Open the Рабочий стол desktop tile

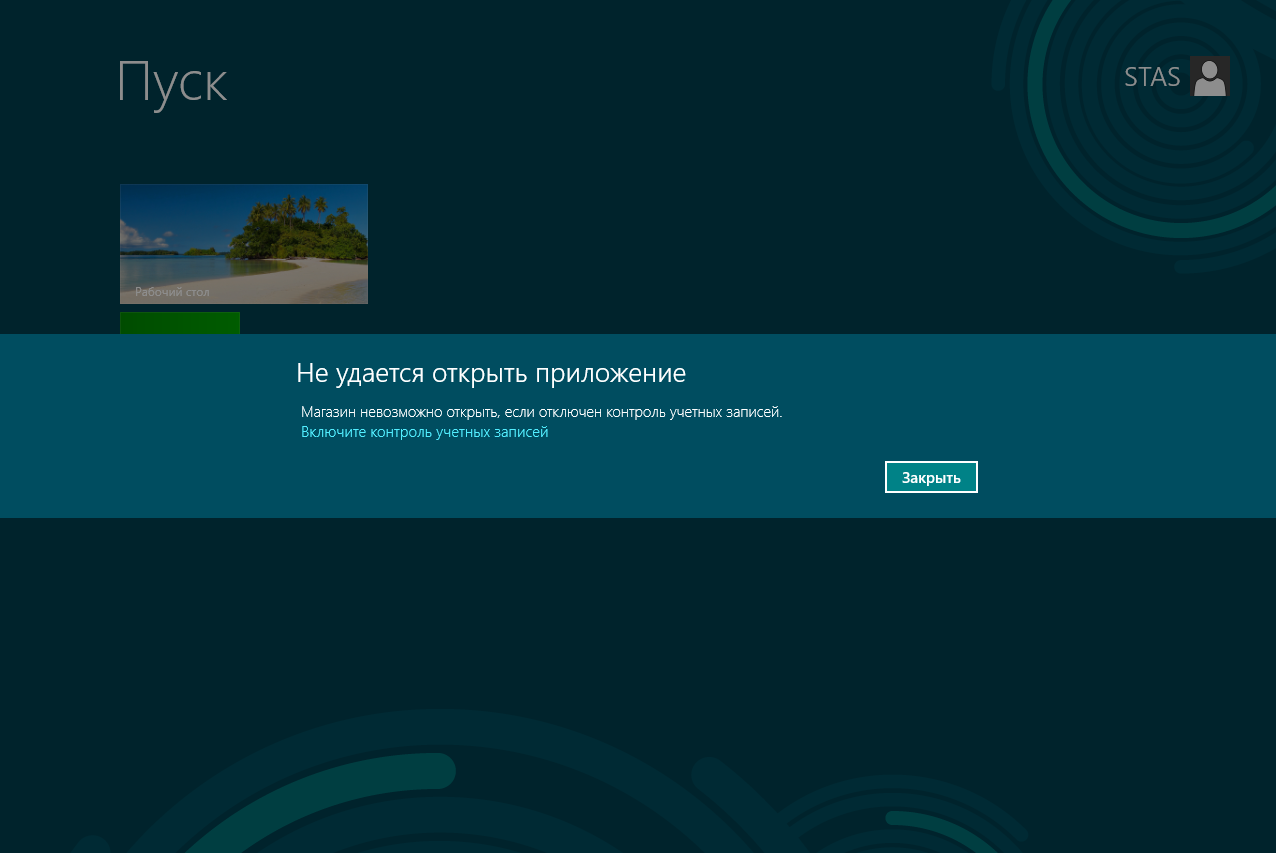click(x=243, y=243)
